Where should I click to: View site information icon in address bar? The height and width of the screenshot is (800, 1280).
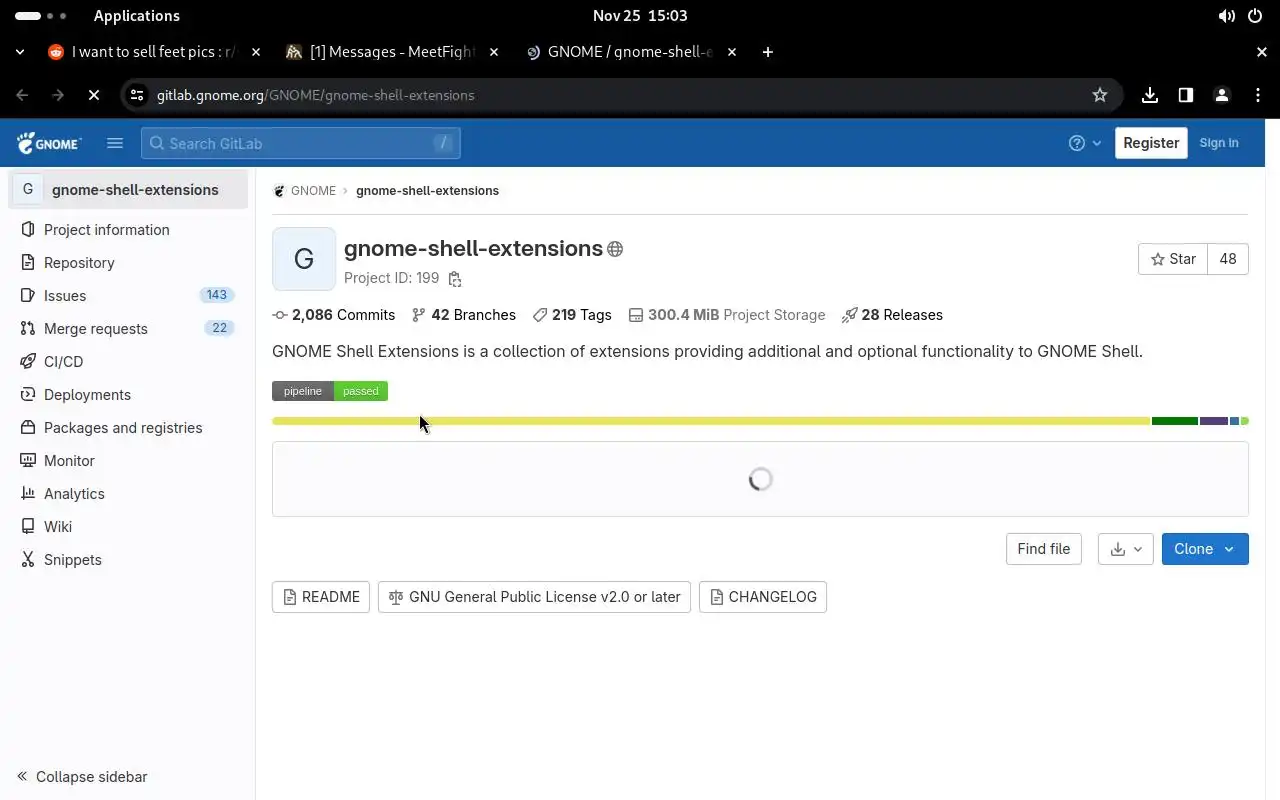(x=136, y=95)
